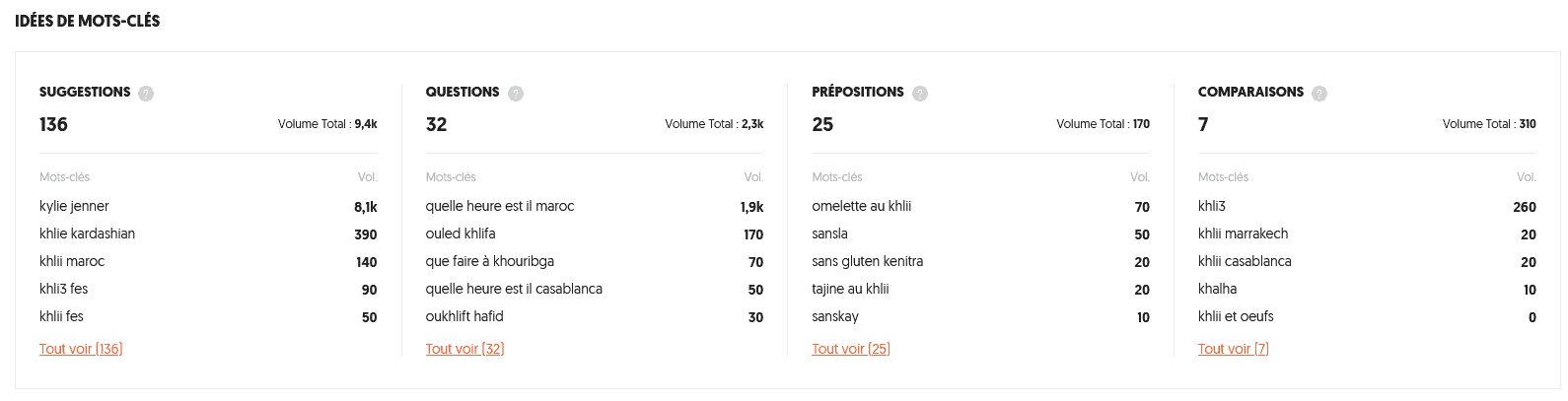Screen dimensions: 1568x401
Task: Select 'quelle heure est il maroc' question
Action: (x=499, y=206)
